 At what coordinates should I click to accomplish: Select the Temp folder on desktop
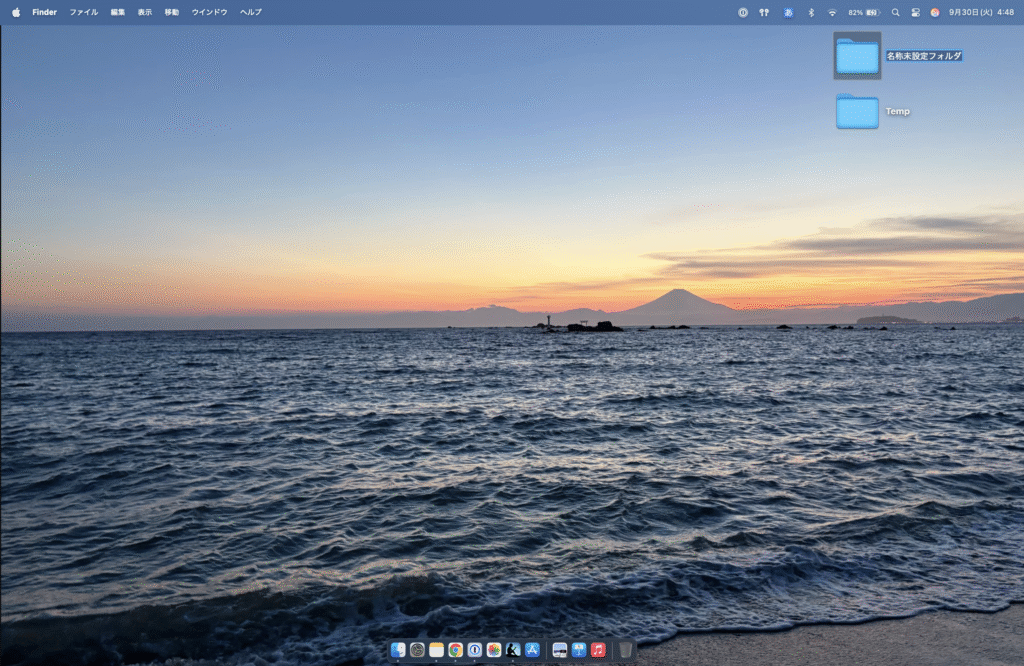[857, 111]
